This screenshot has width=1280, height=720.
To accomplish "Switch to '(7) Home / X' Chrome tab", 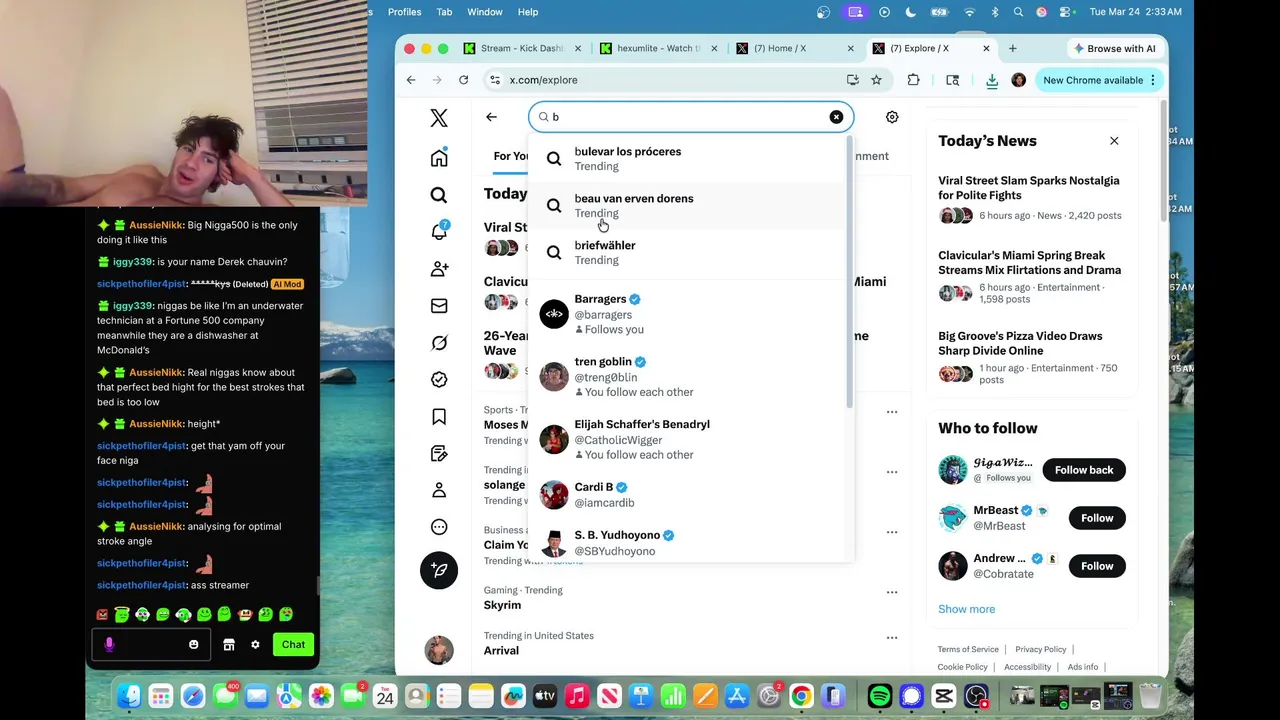I will 795,48.
